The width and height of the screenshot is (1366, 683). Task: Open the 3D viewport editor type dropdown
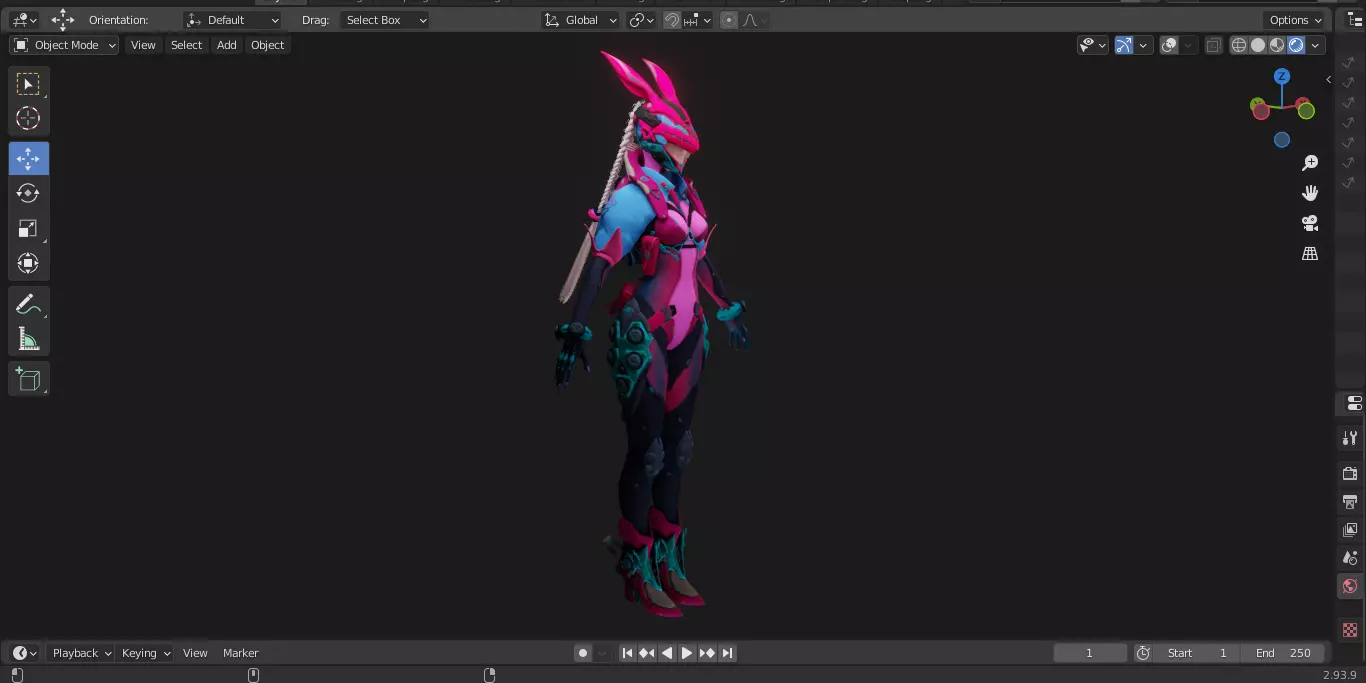click(24, 20)
